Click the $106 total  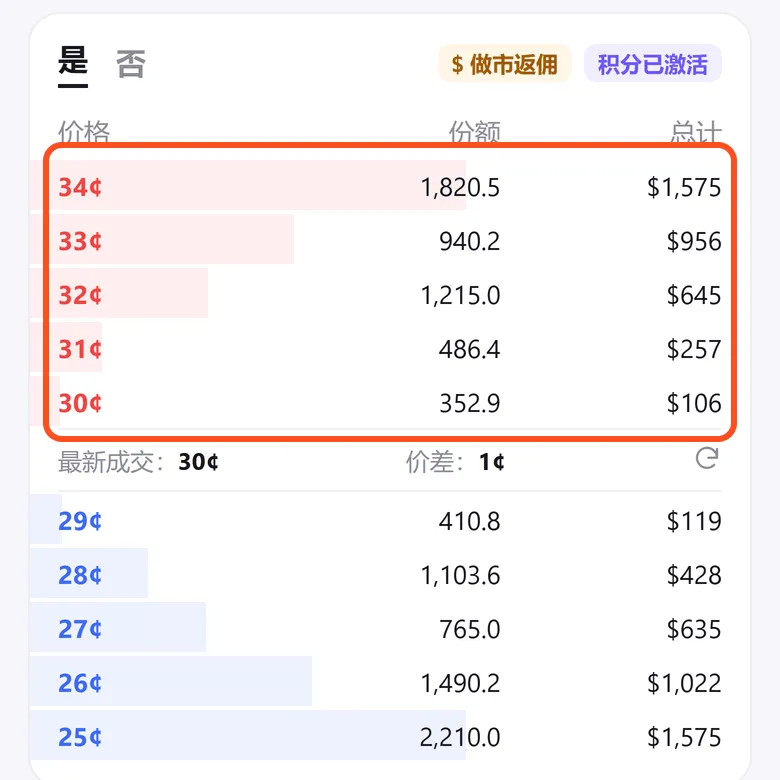pos(694,403)
